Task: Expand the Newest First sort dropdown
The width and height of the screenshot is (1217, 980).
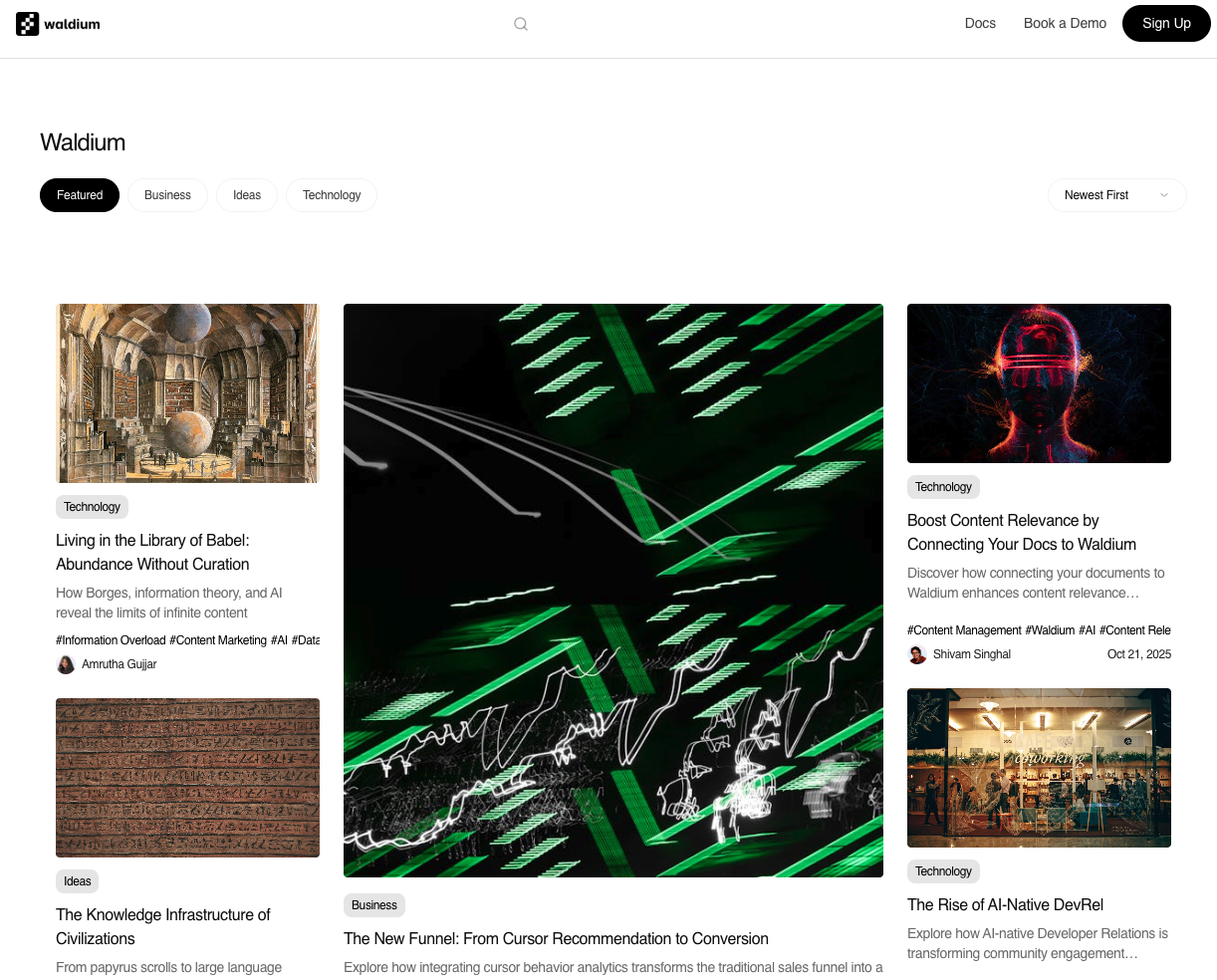Action: 1116,195
